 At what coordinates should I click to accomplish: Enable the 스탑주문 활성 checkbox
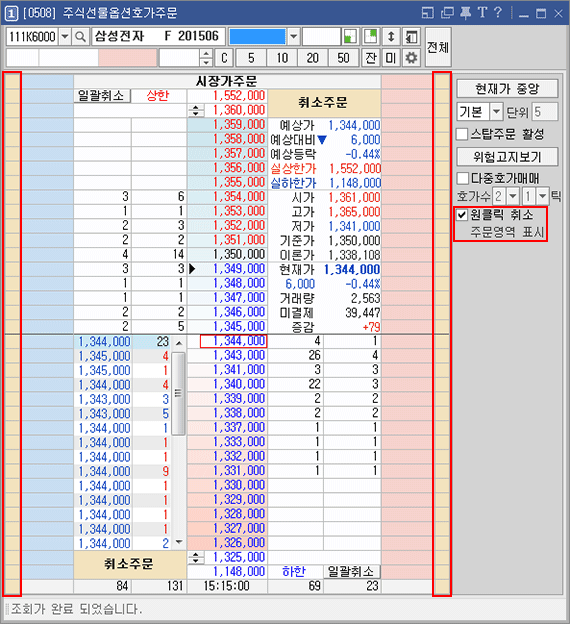tap(462, 134)
